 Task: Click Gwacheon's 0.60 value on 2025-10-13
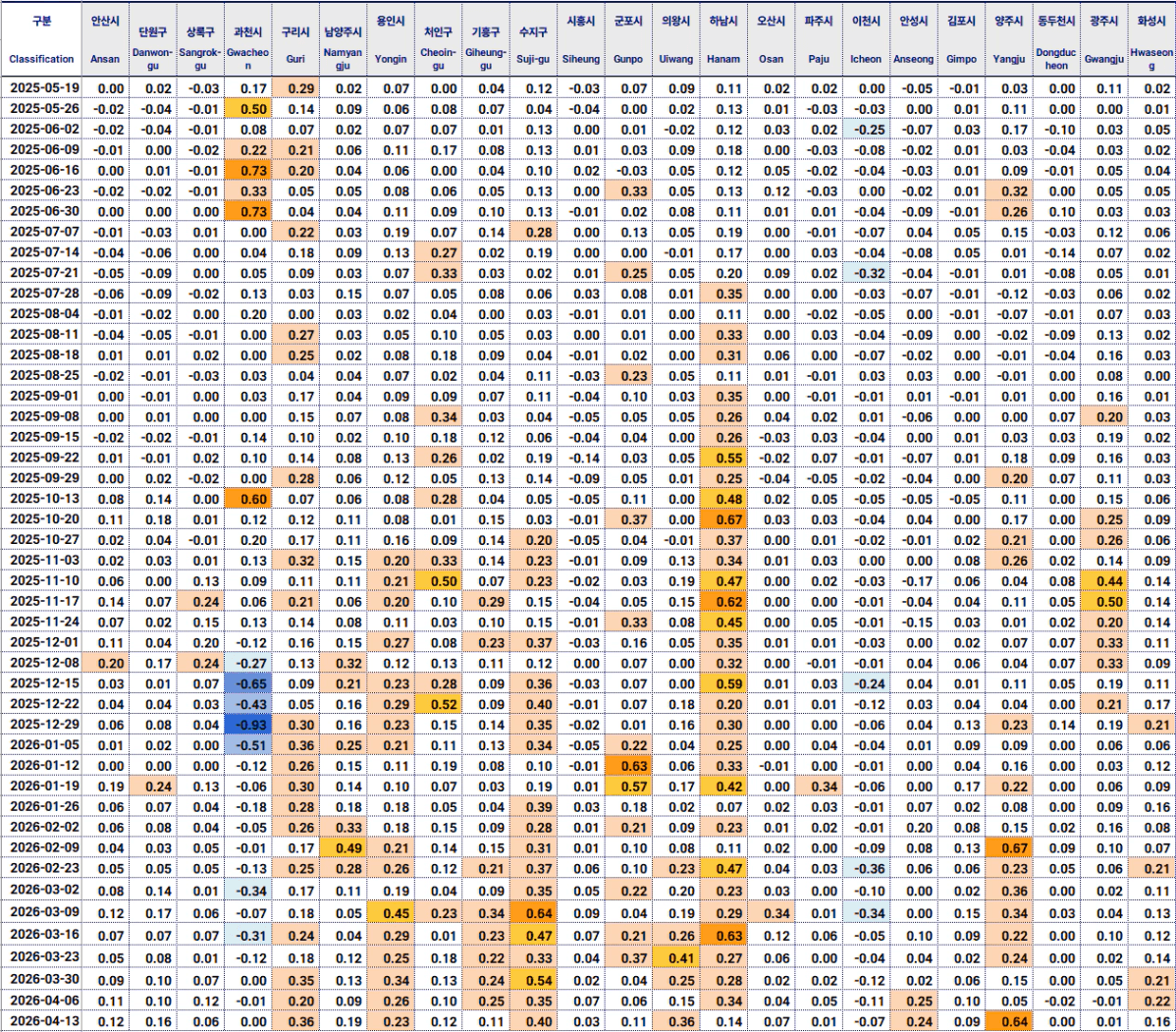click(248, 499)
